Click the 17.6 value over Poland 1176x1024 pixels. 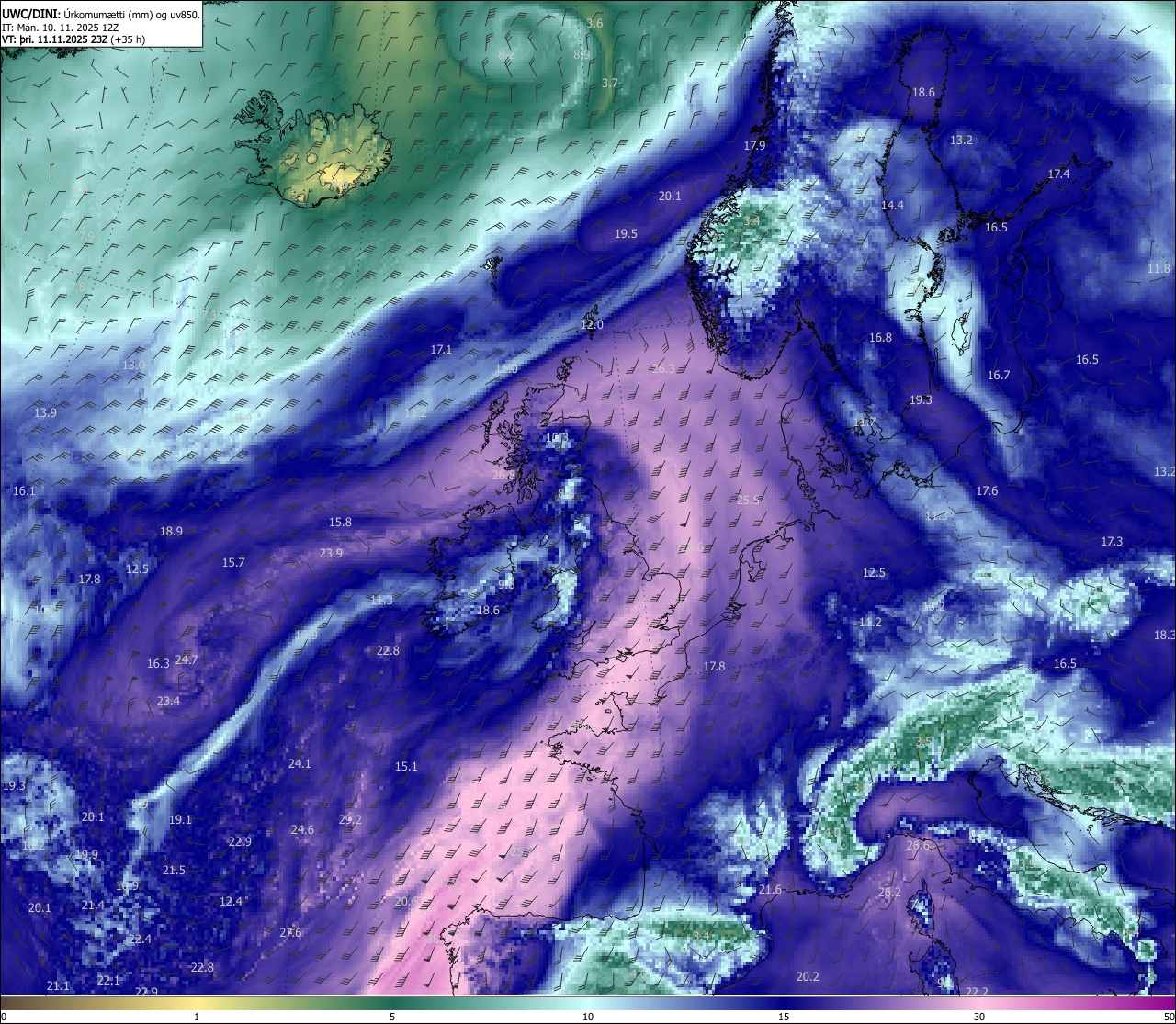[x=987, y=490]
